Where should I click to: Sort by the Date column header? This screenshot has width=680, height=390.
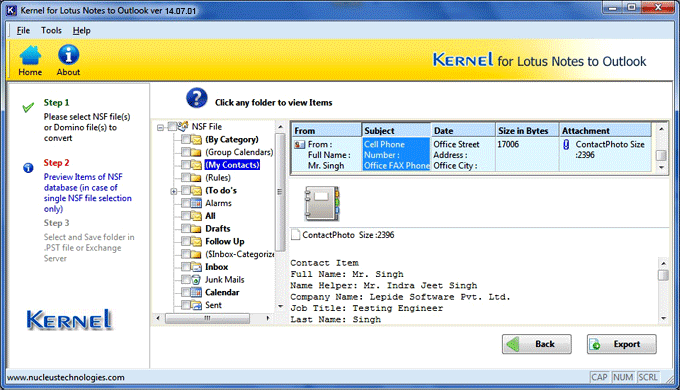coord(463,130)
